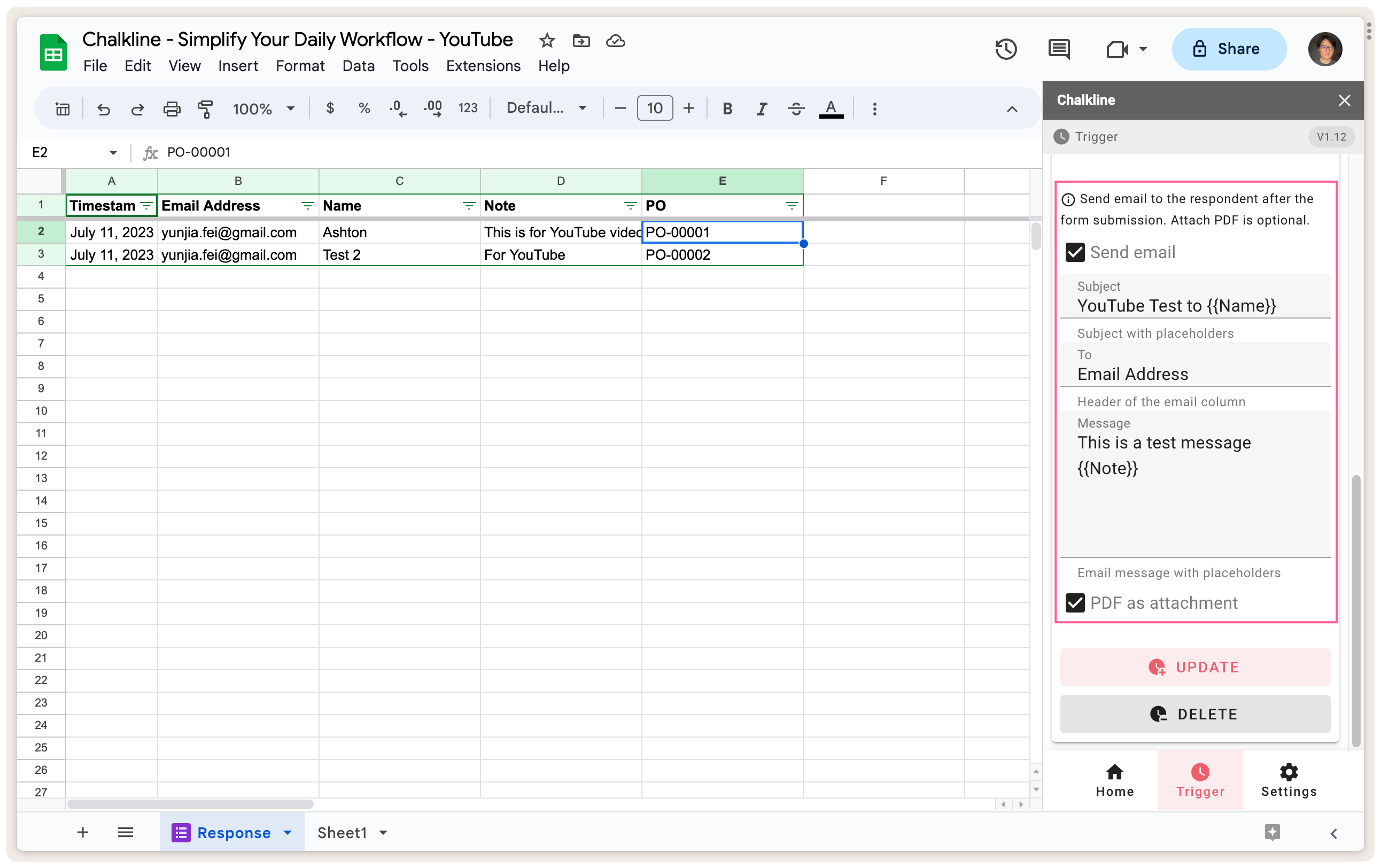
Task: Click the Subject input field
Action: [x=1195, y=306]
